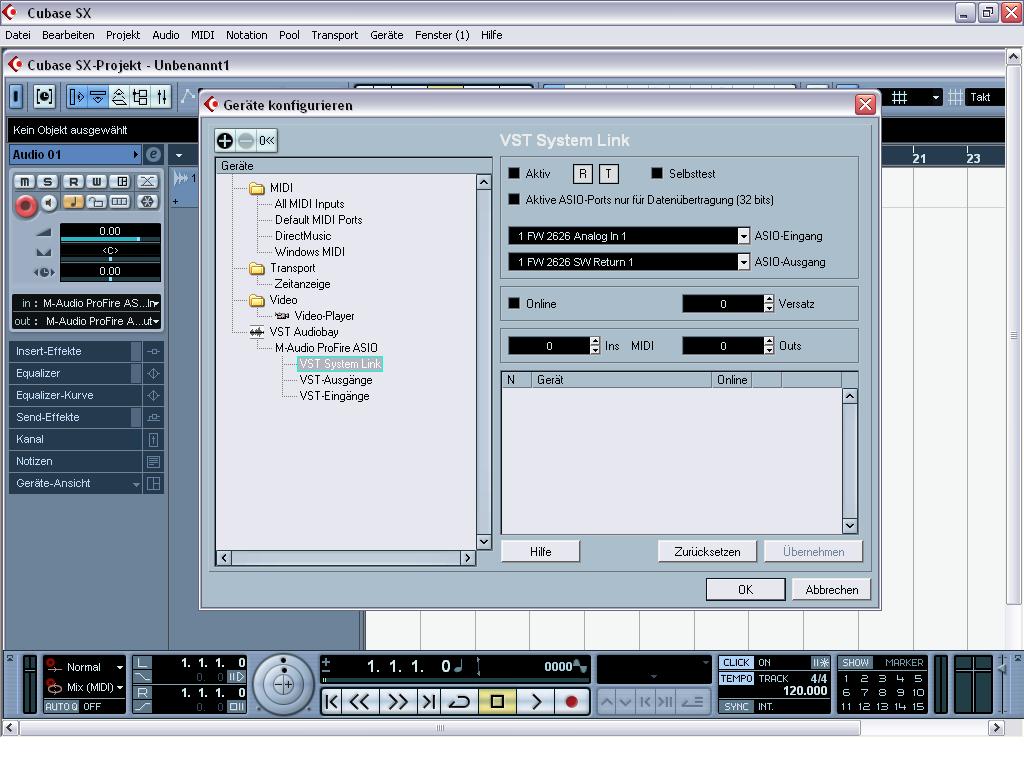
Task: Open the Transport menu
Action: click(x=334, y=35)
